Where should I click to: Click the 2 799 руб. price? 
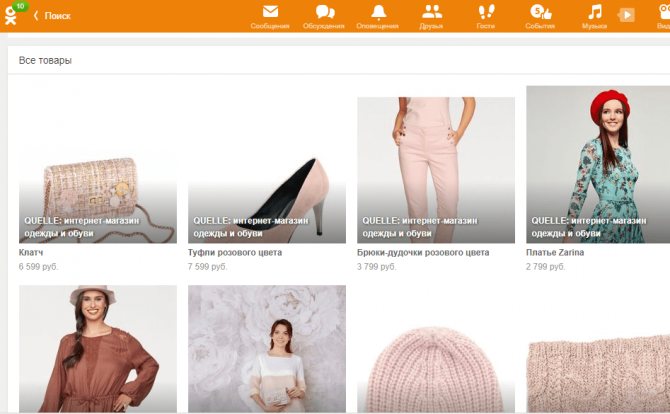(x=546, y=267)
